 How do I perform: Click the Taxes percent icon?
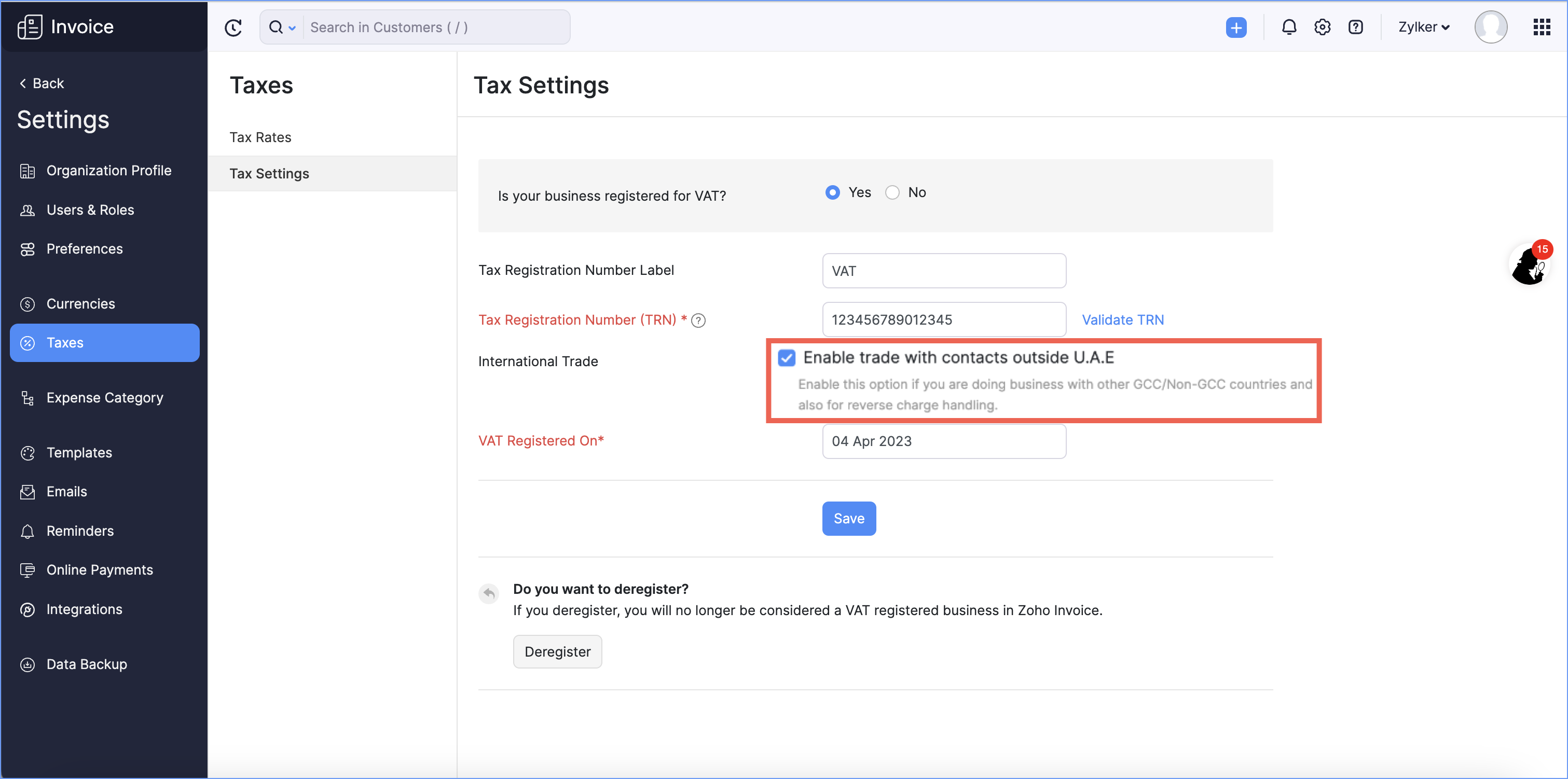[27, 343]
